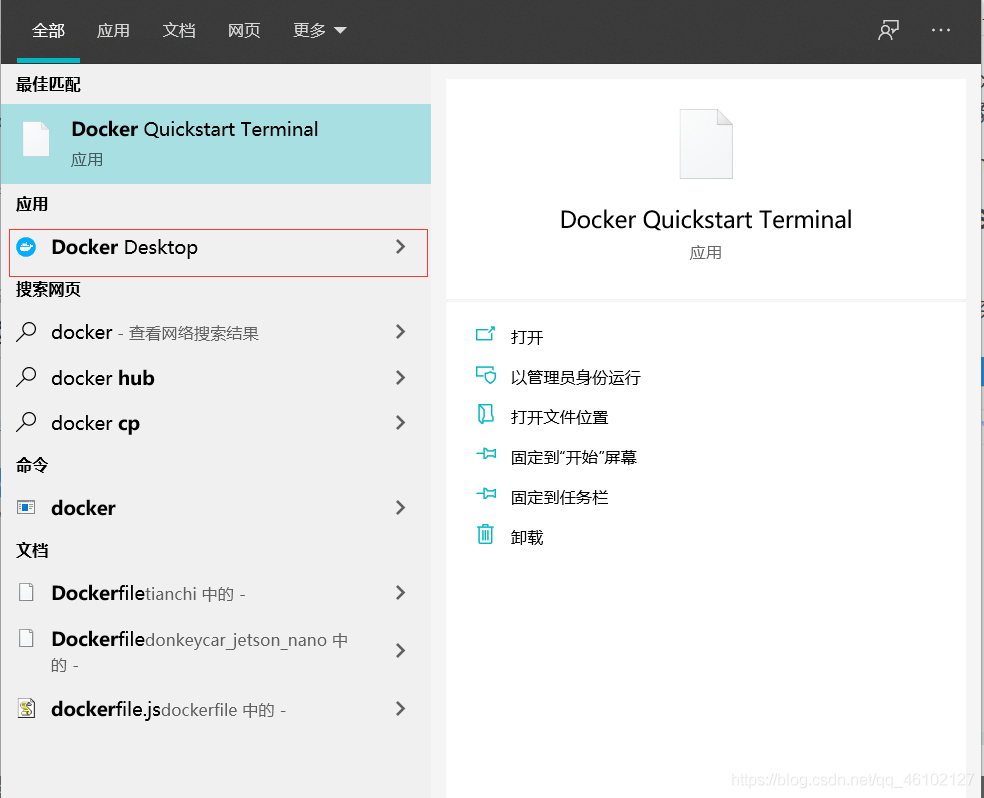The height and width of the screenshot is (798, 984).
Task: Click the feedback person icon
Action: tap(888, 30)
